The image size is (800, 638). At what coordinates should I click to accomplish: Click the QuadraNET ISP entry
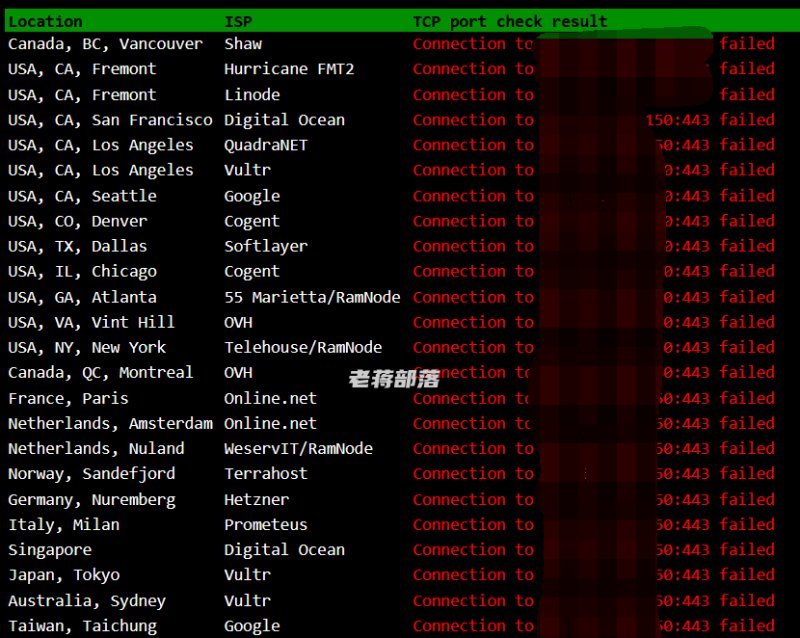tap(266, 145)
